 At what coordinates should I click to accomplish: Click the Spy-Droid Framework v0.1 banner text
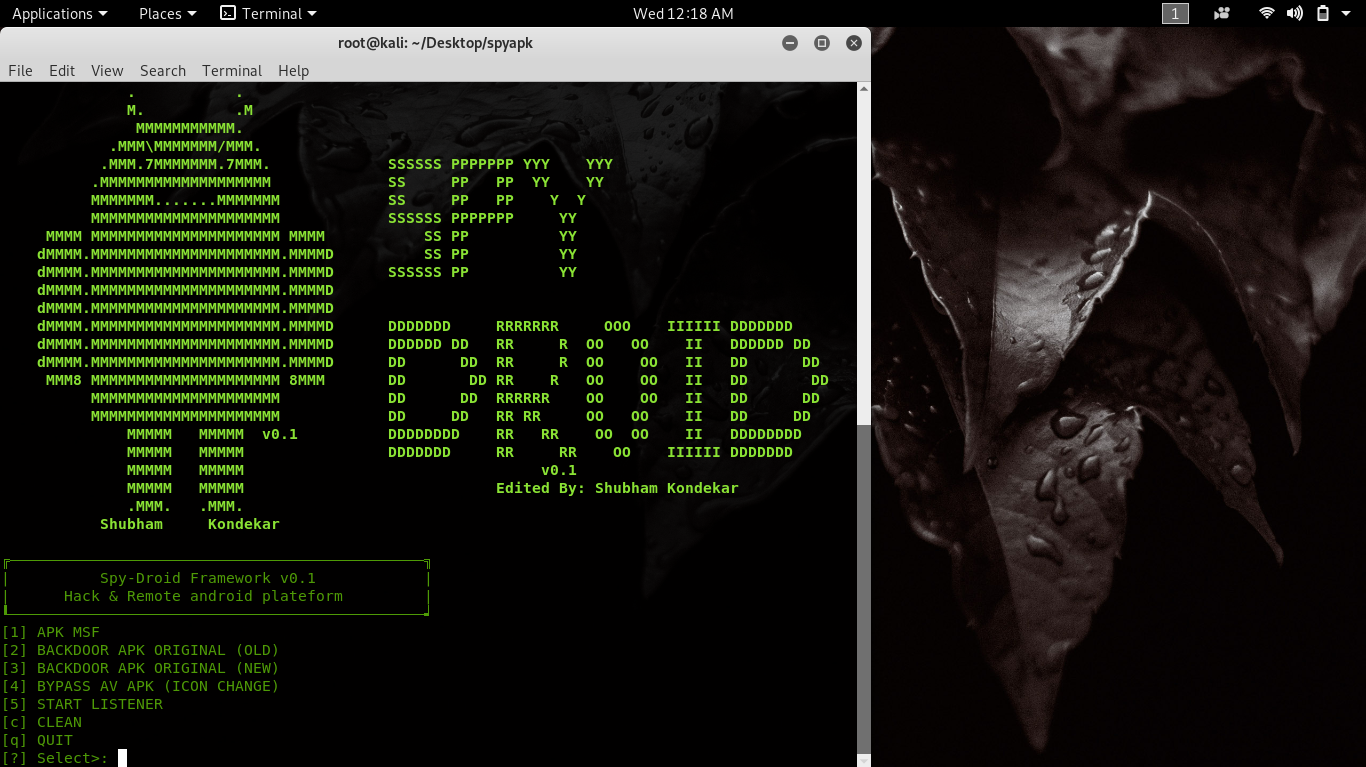pos(208,578)
